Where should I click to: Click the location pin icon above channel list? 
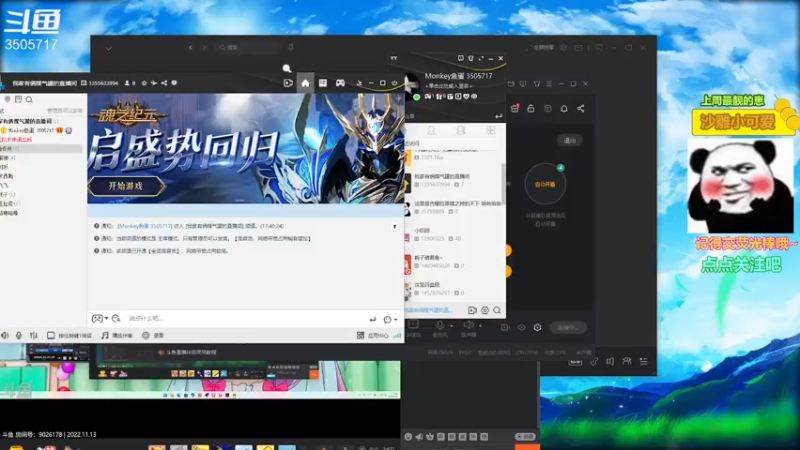pyautogui.click(x=7, y=99)
